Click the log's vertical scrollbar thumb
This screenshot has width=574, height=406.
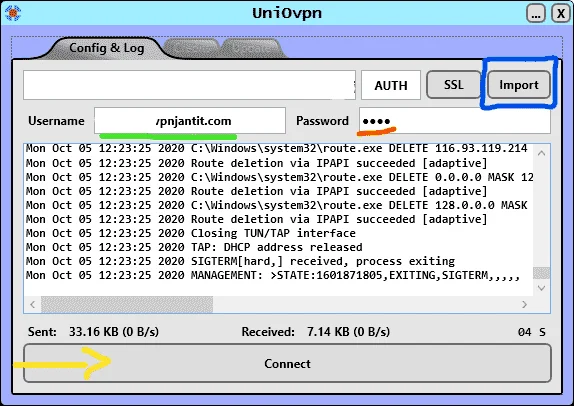click(x=541, y=273)
